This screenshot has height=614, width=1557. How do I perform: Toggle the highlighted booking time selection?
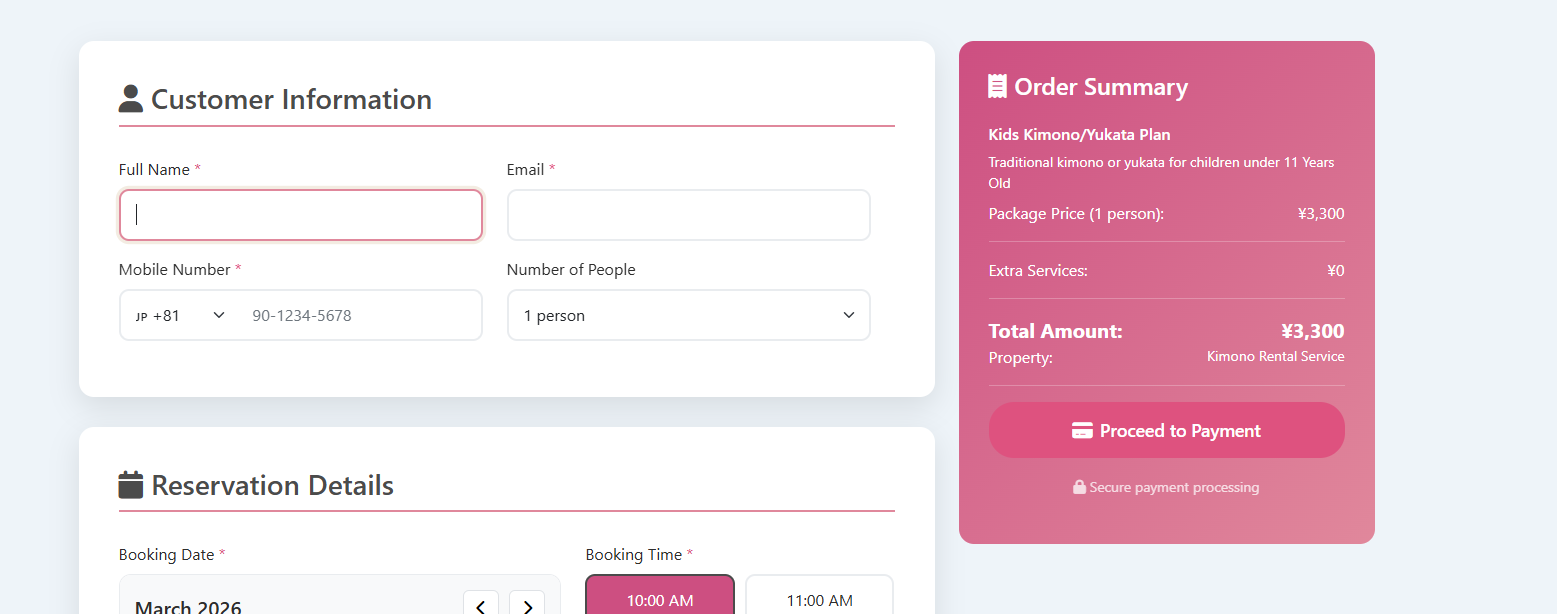[x=659, y=600]
